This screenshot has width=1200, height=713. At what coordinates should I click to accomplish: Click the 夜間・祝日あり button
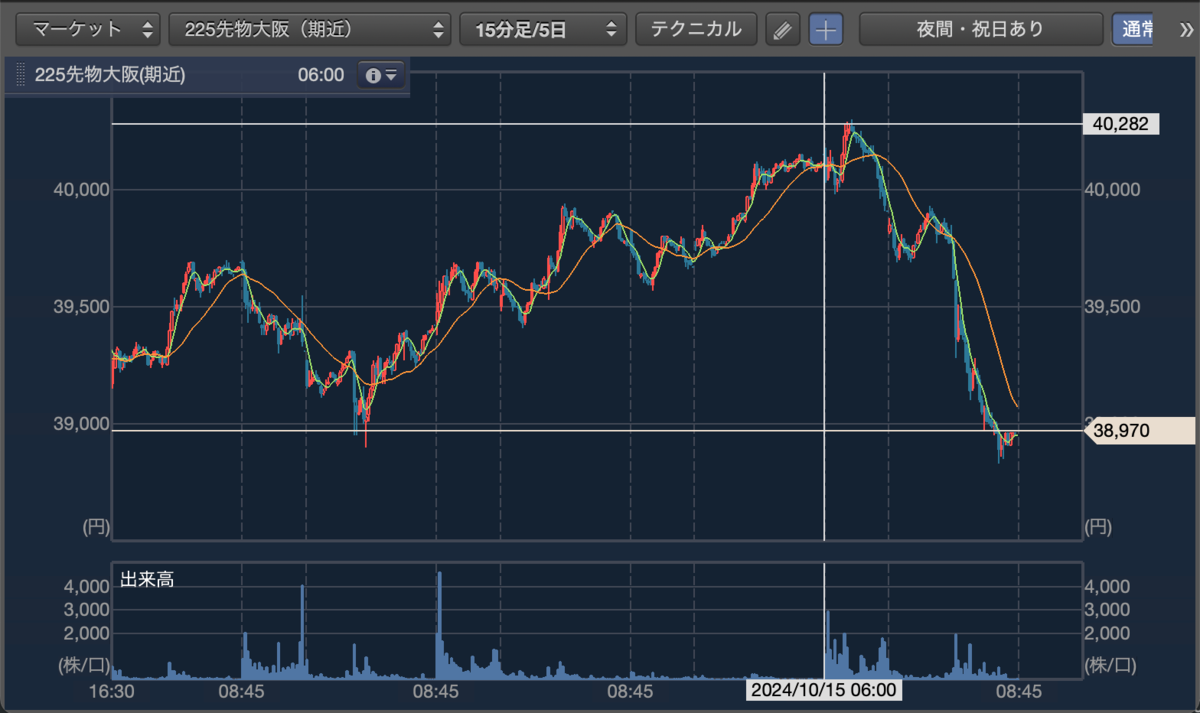[980, 29]
